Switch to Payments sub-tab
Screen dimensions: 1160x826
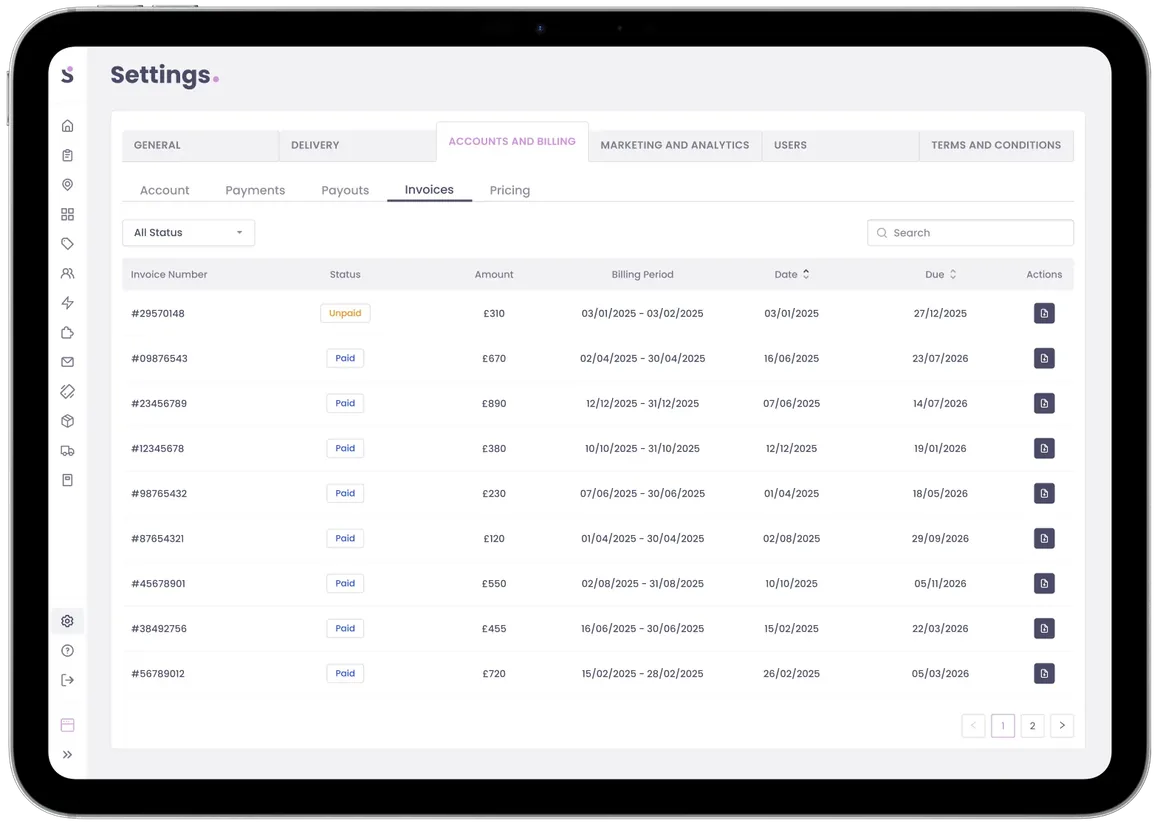(255, 191)
